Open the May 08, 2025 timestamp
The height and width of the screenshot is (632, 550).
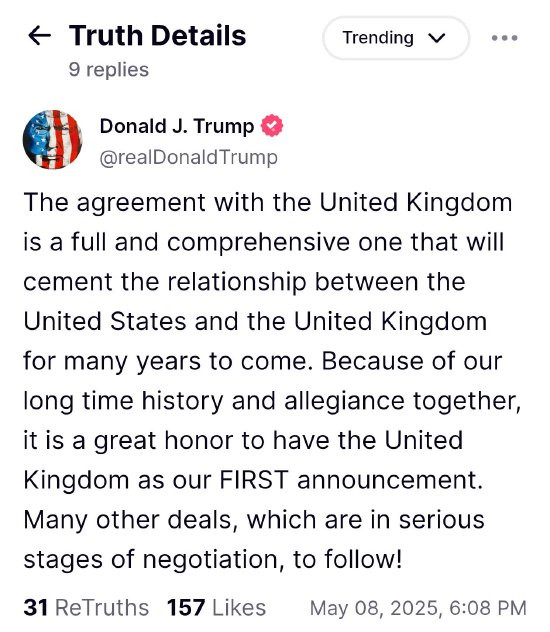coord(418,608)
